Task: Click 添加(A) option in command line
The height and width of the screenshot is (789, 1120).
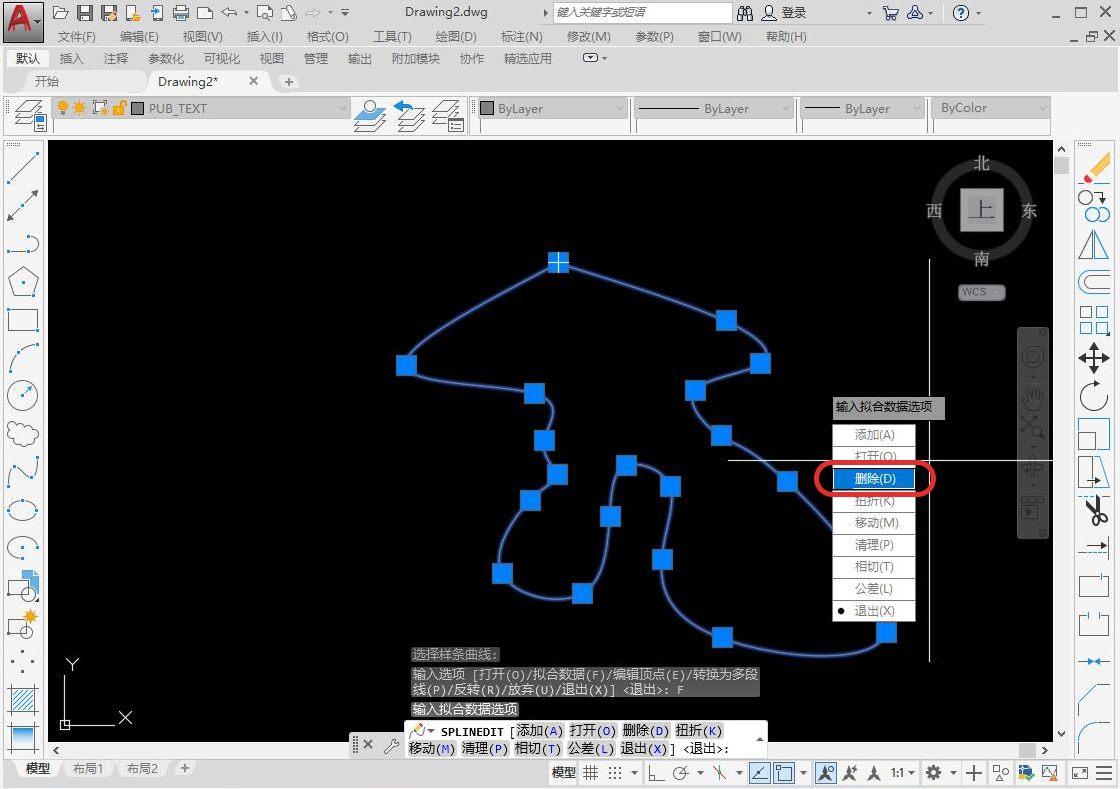Action: (539, 730)
